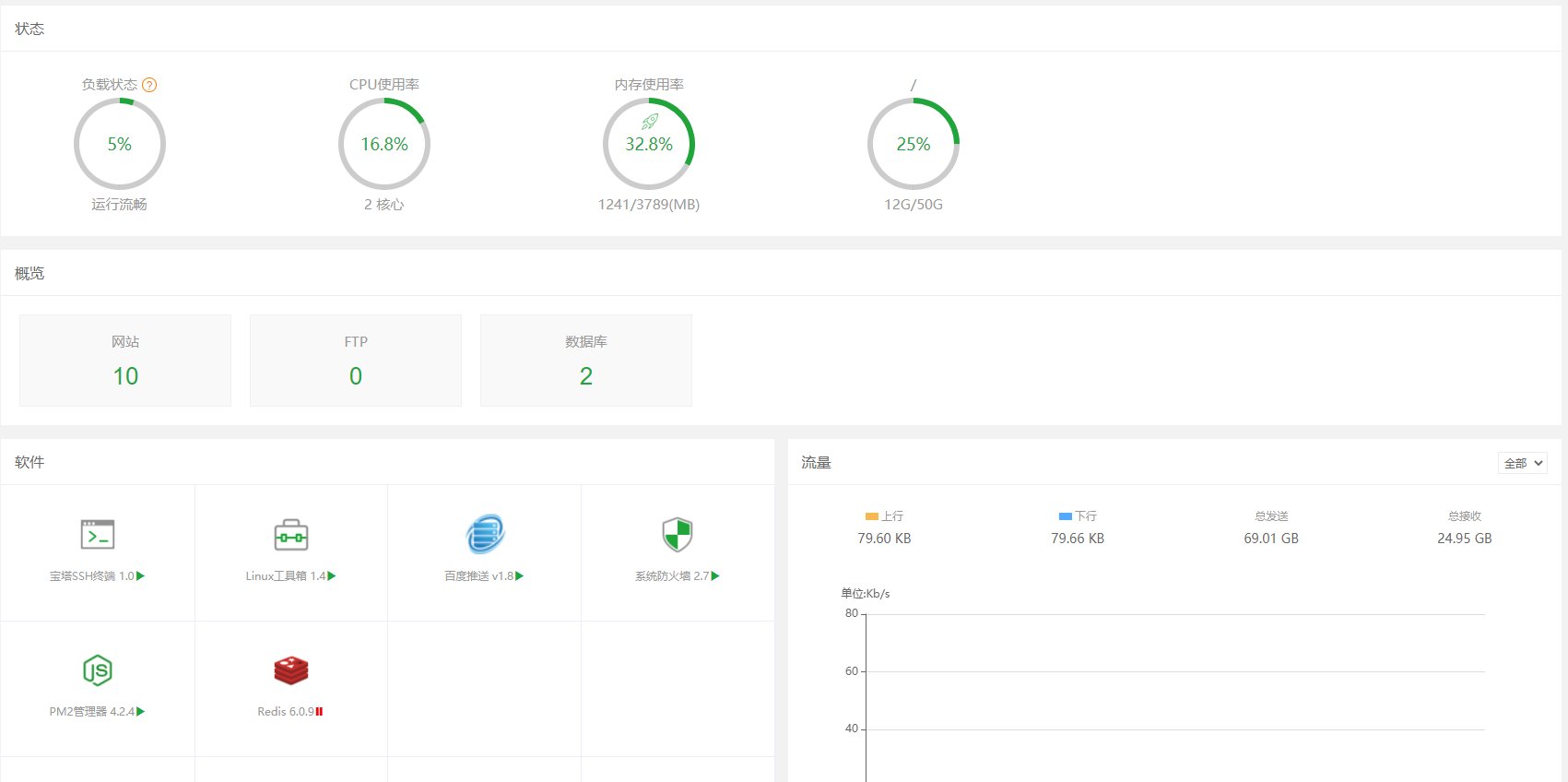
Task: Click the 1241/3789(MB) memory text
Action: pos(649,205)
